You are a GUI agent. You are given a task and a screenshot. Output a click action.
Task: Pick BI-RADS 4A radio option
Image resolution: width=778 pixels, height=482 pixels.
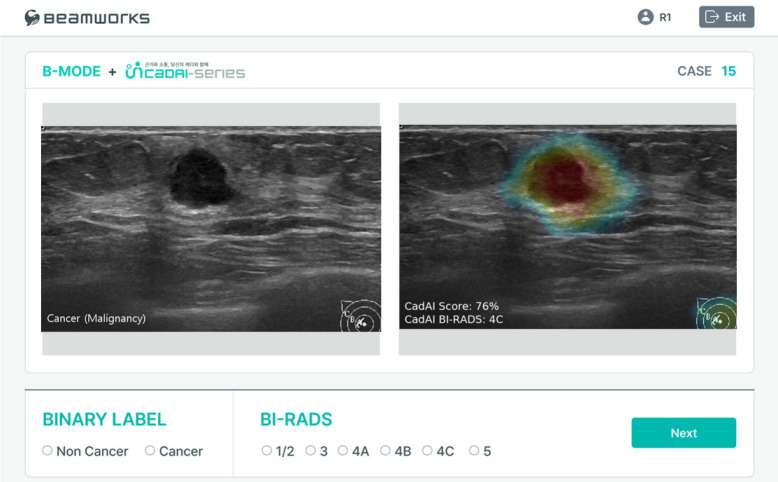(x=343, y=451)
